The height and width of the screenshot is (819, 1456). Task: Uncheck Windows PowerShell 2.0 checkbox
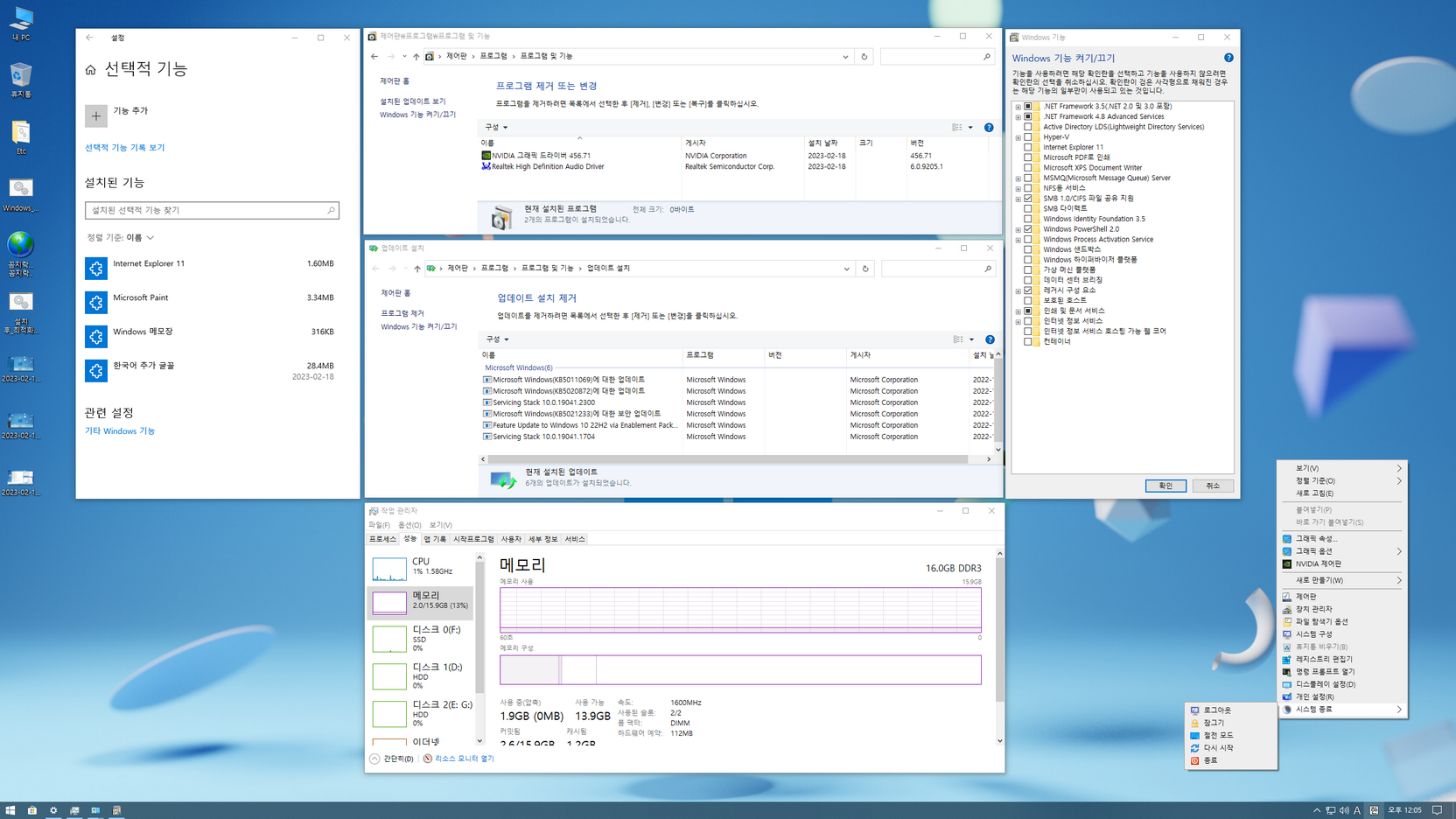(x=1028, y=229)
